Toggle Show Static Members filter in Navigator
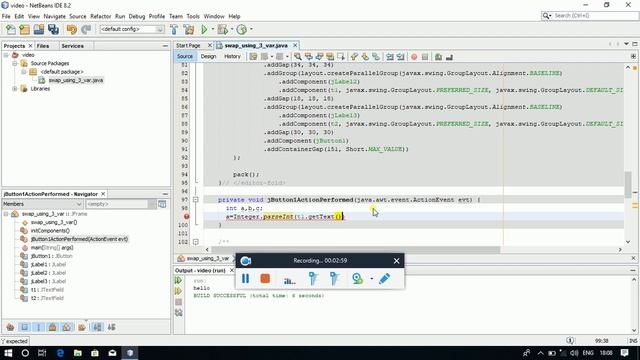The width and height of the screenshot is (640, 360). (x=39, y=327)
